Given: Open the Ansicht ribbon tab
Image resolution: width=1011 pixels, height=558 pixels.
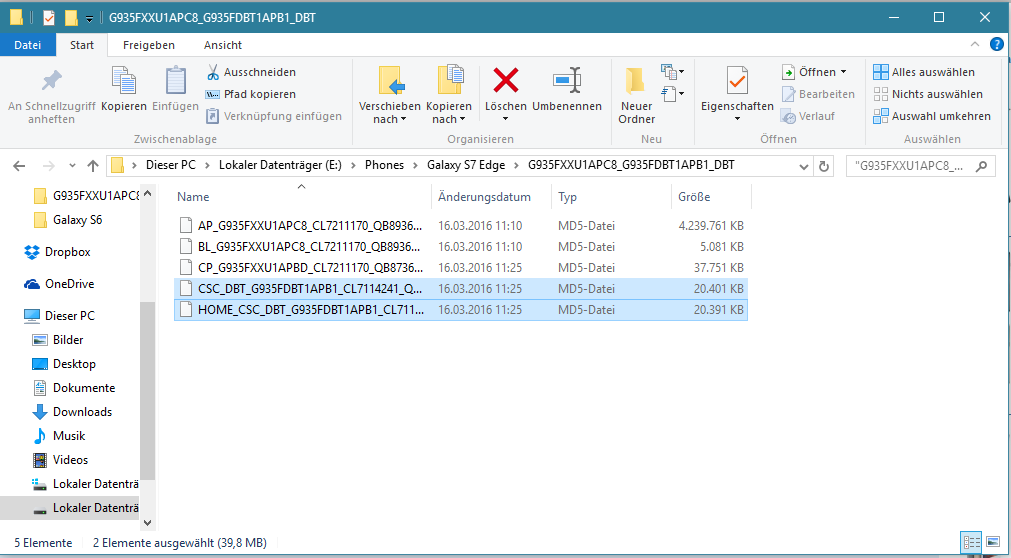Looking at the screenshot, I should click(x=222, y=45).
